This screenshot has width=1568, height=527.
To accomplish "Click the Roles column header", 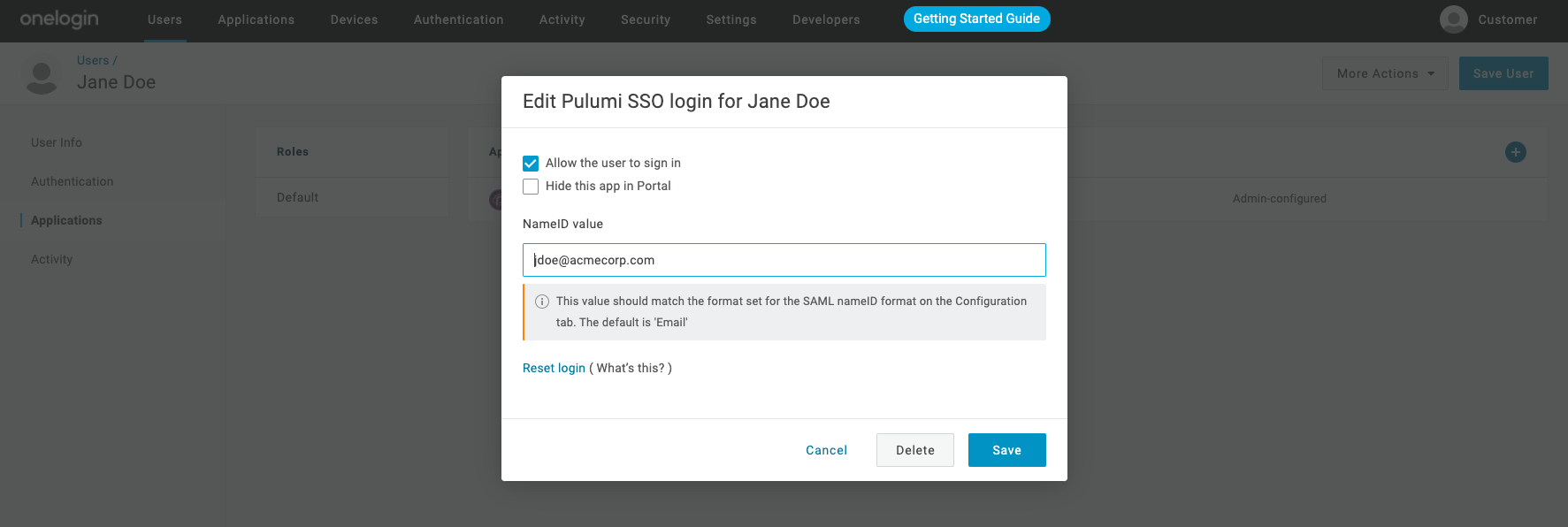I will click(293, 152).
